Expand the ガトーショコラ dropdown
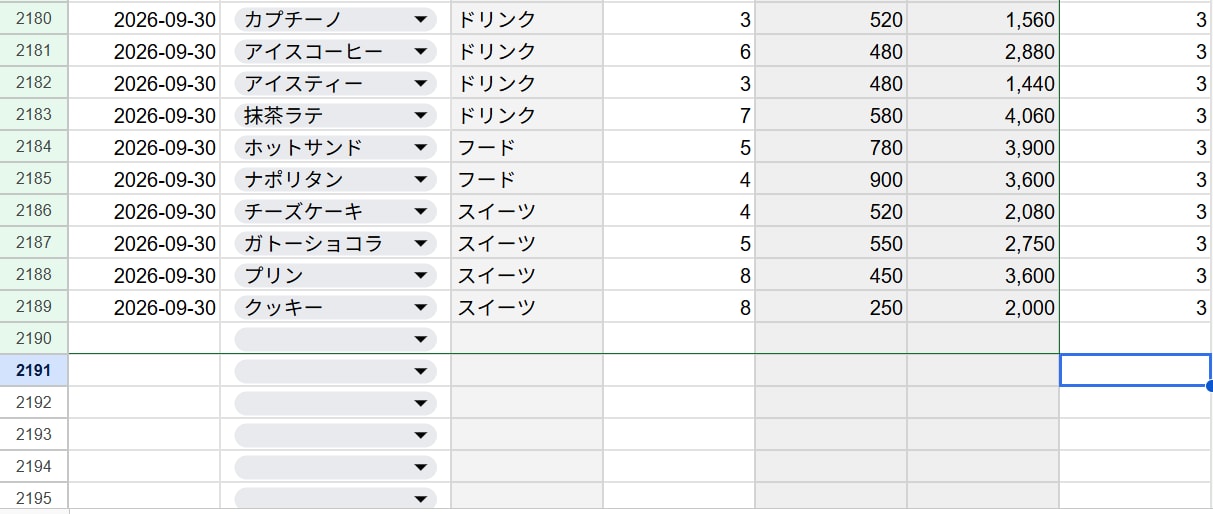The image size is (1213, 514). tap(335, 243)
